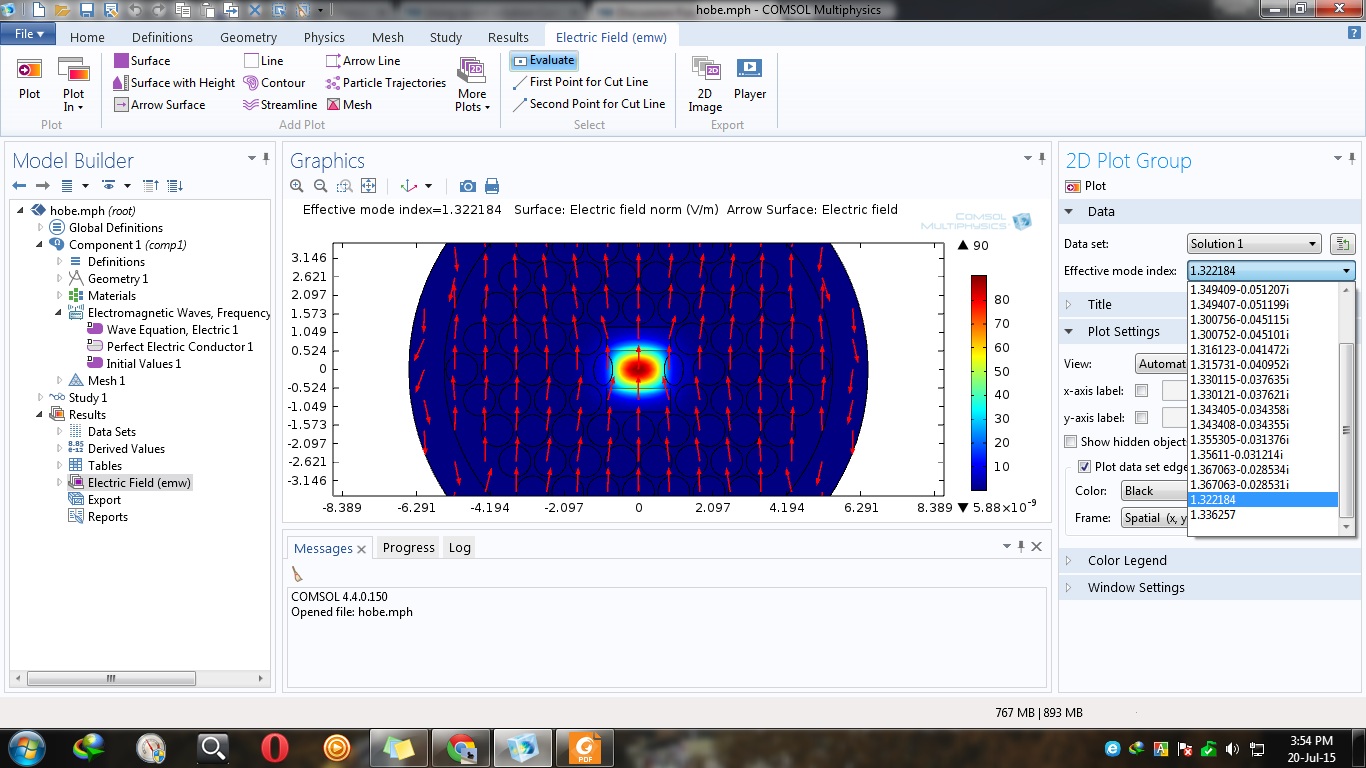Add a Particle Trajectories plot
This screenshot has height=768, width=1366.
pos(386,83)
